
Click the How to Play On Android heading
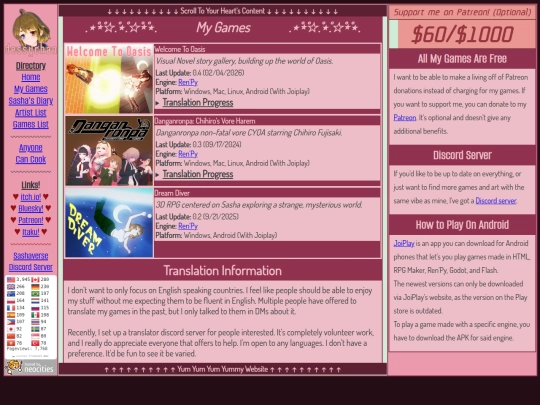pyautogui.click(x=462, y=225)
